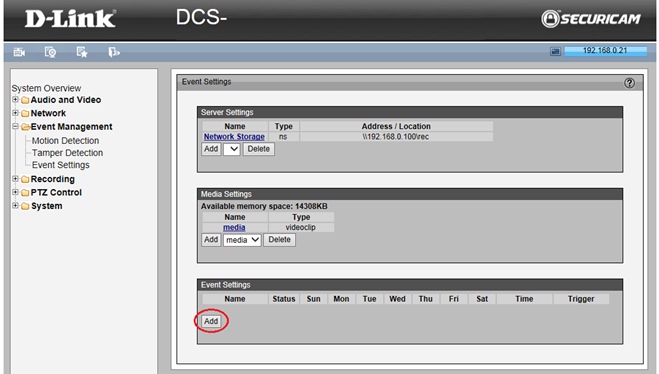Expand the Network tree node
The width and height of the screenshot is (659, 374).
click(x=15, y=113)
